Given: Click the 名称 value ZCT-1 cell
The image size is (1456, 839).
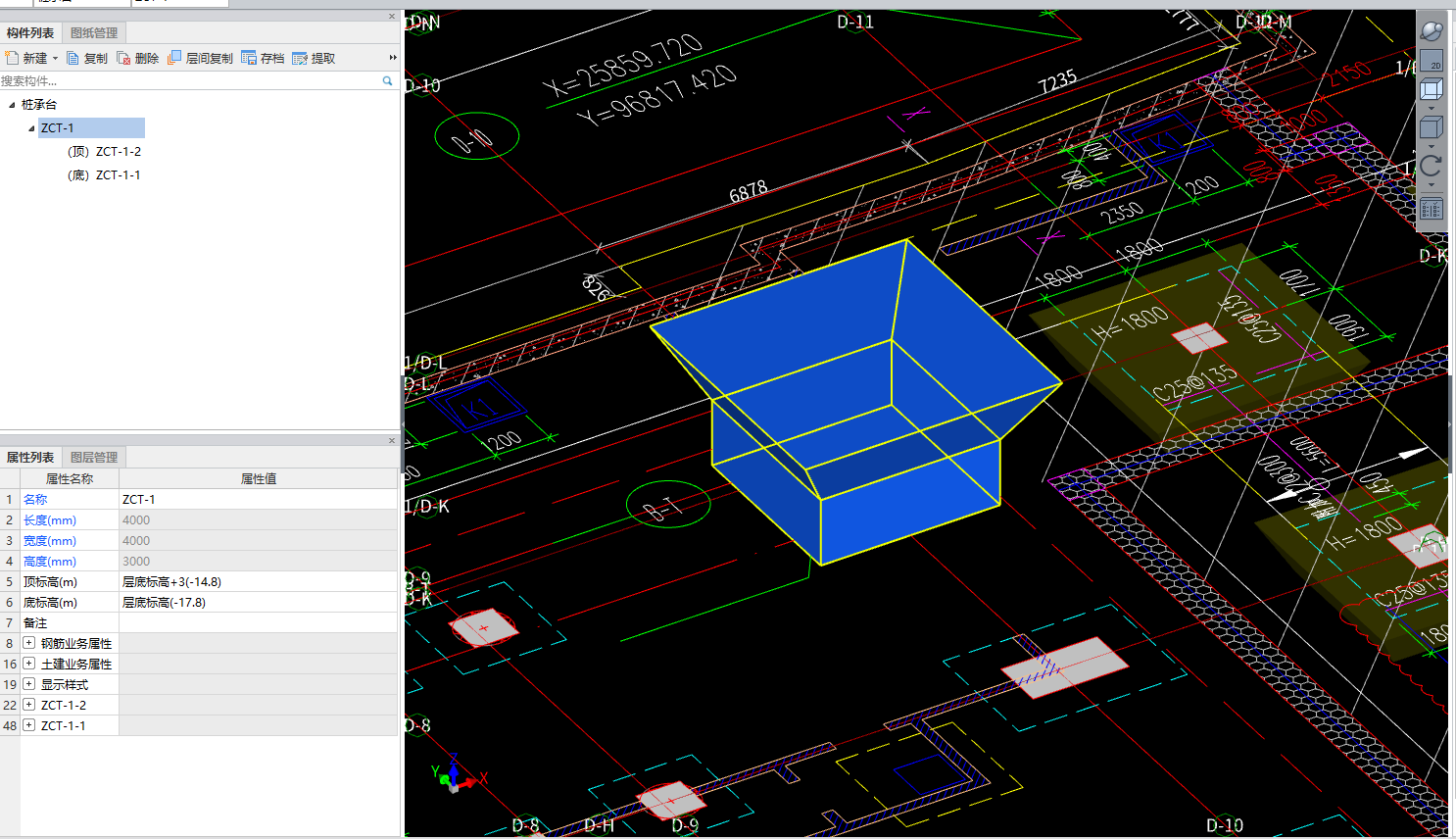Looking at the screenshot, I should pyautogui.click(x=259, y=500).
